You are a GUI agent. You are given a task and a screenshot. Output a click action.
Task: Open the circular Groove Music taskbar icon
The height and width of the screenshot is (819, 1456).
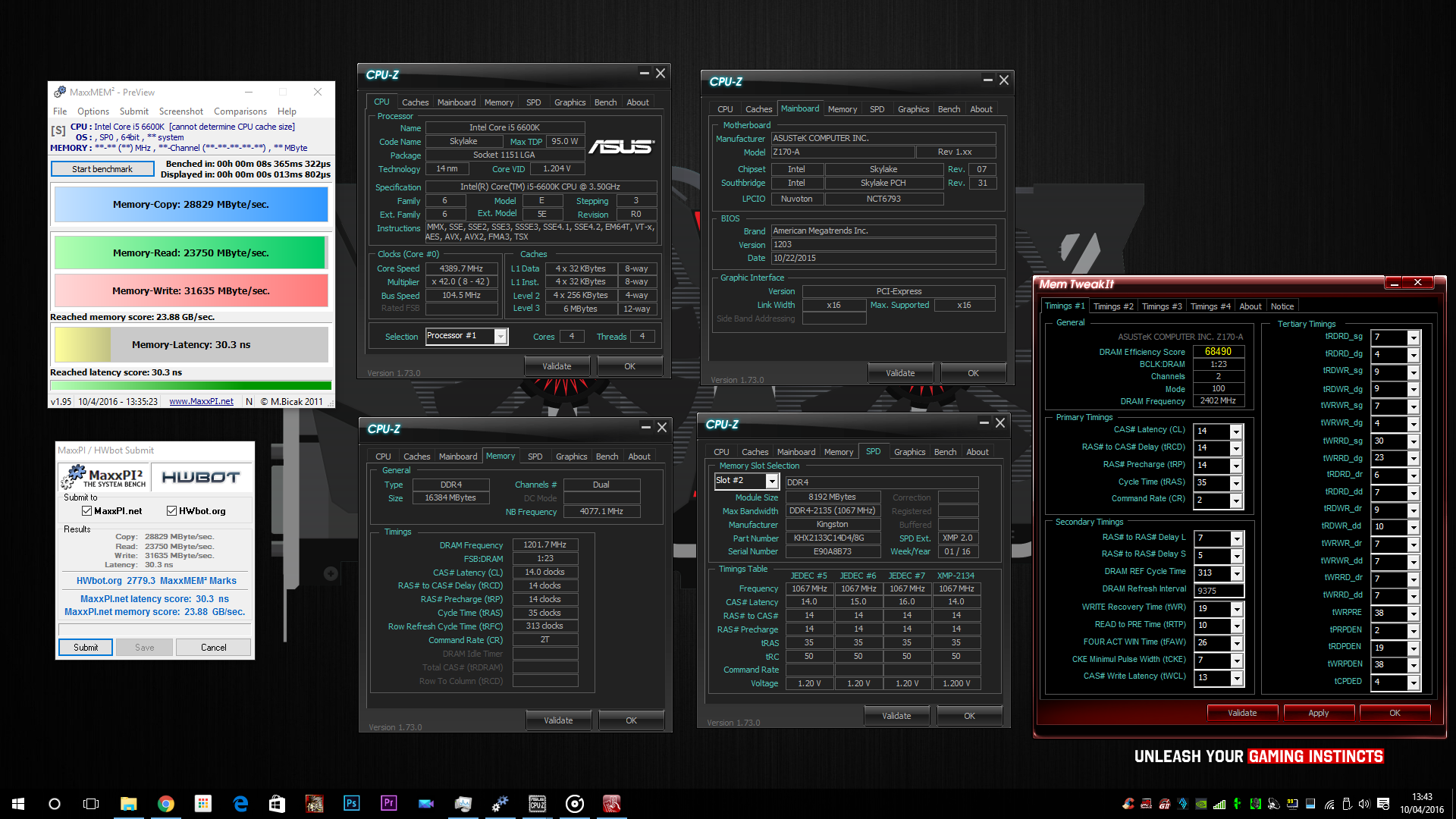pos(574,804)
